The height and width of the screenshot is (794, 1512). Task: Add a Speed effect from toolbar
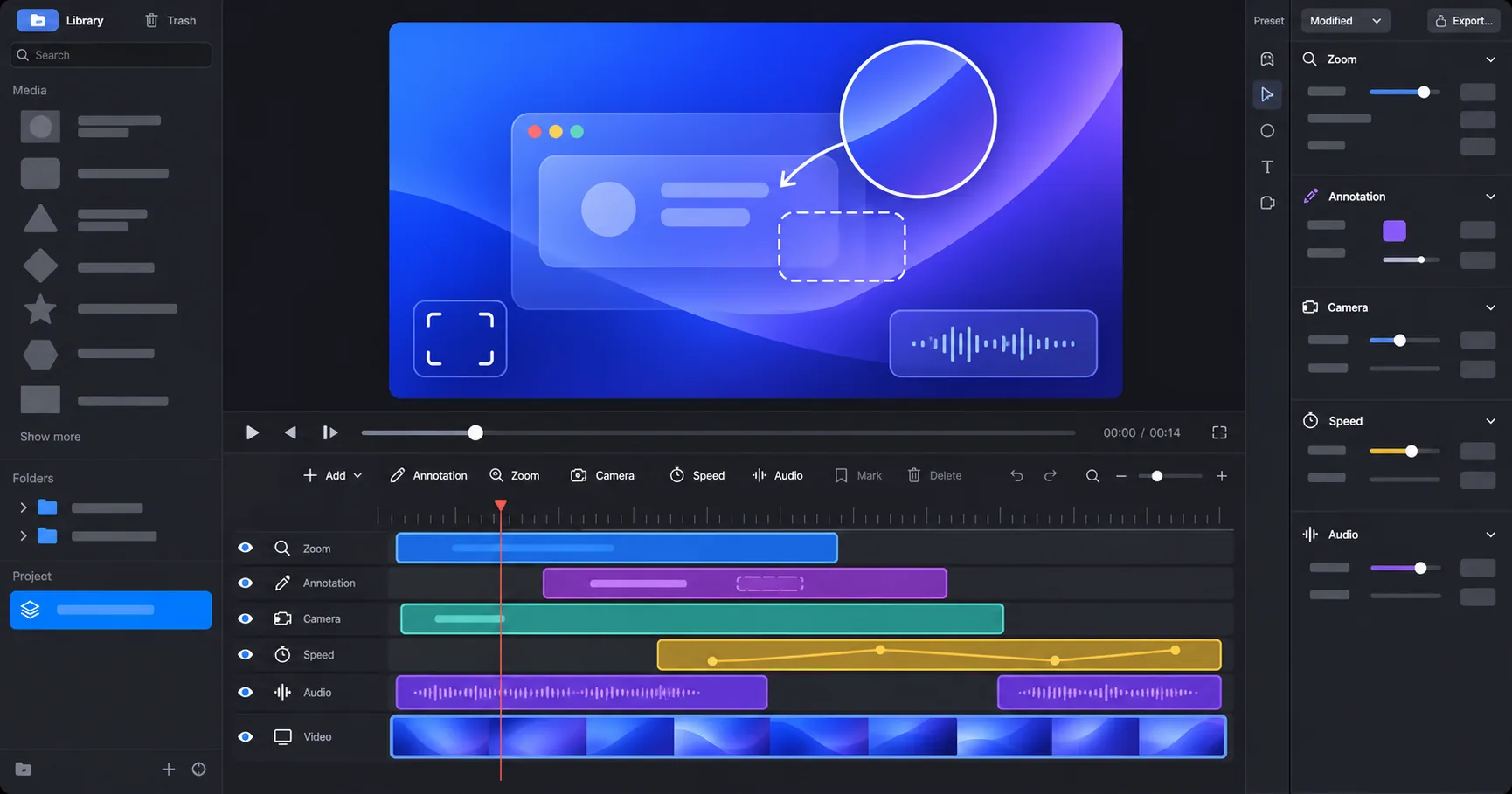[x=697, y=475]
